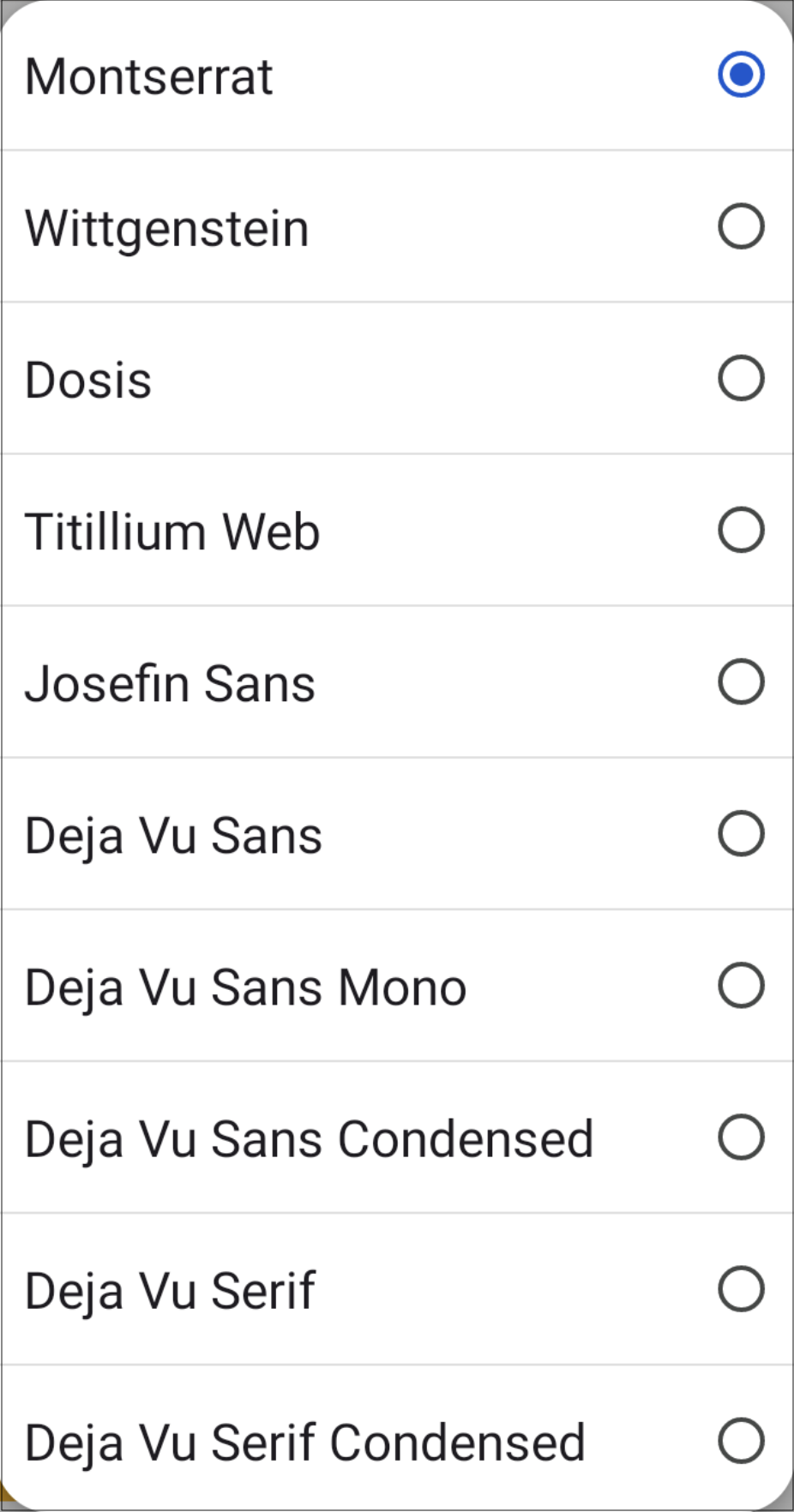
Task: Tap the Deja Vu Serif Condensed text
Action: 304,1443
